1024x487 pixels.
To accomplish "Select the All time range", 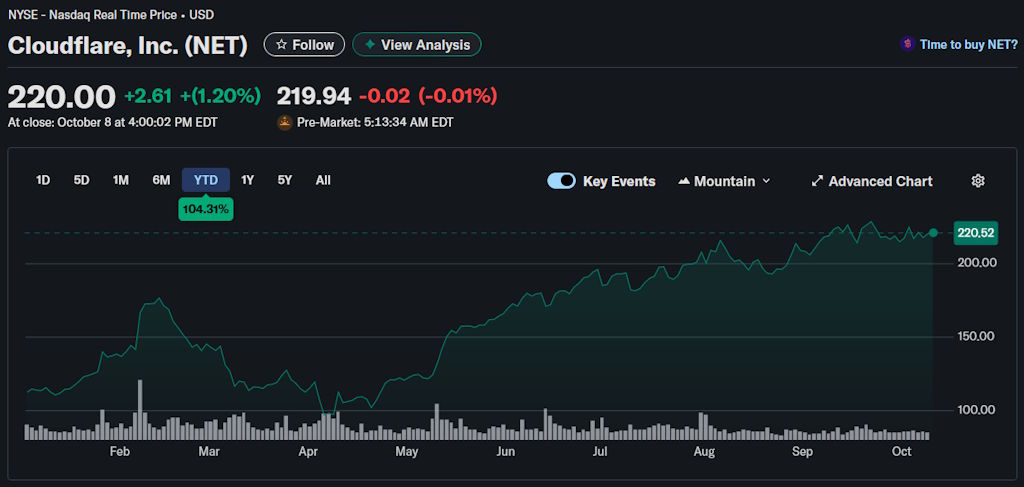I will (323, 180).
